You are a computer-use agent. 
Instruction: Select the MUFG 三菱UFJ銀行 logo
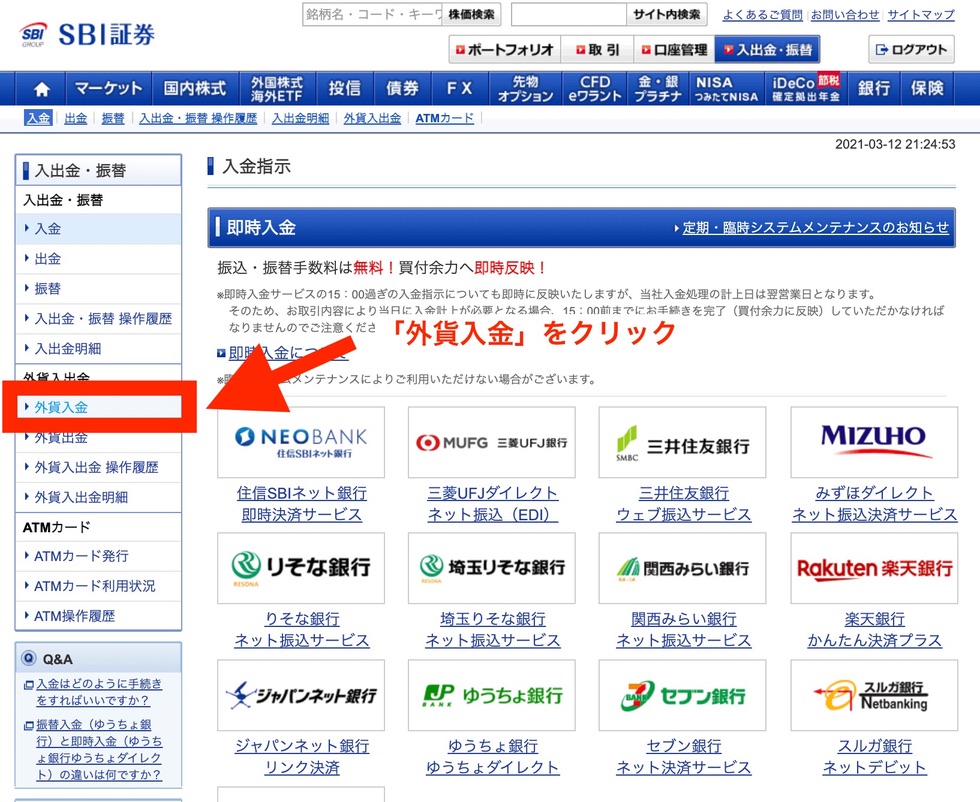coord(492,442)
